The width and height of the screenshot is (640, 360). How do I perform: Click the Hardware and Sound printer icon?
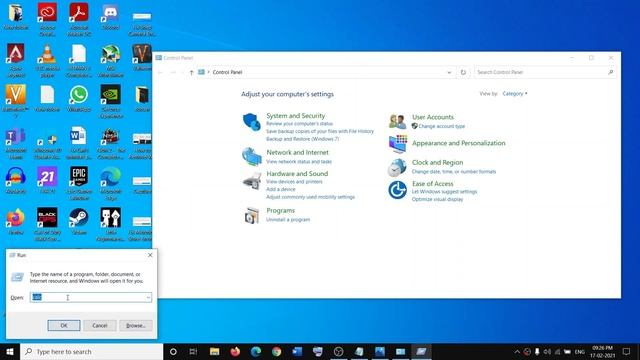[251, 181]
